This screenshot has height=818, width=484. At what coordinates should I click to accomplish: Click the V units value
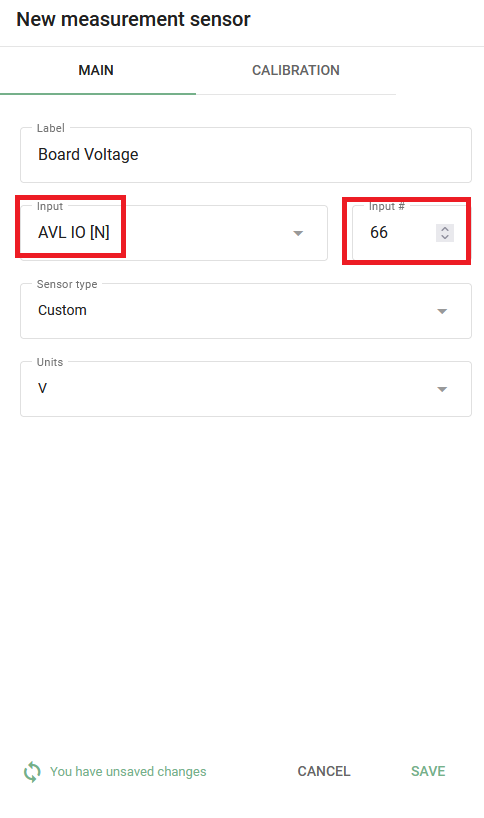tap(42, 388)
